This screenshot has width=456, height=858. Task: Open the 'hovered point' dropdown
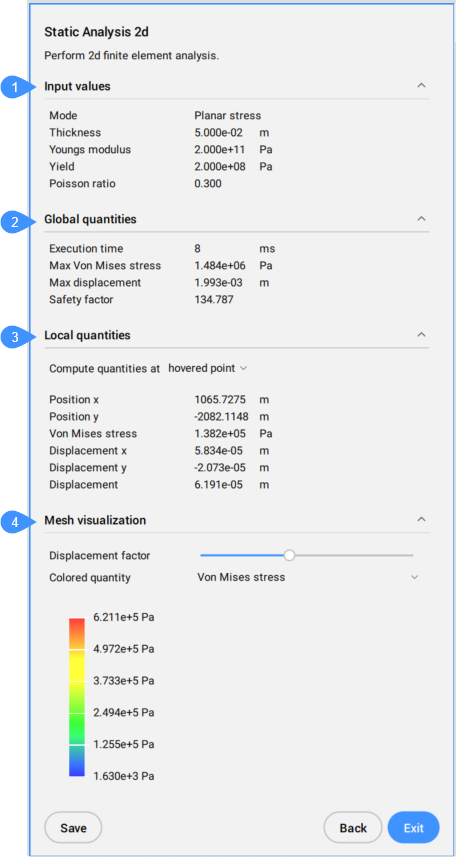point(207,368)
